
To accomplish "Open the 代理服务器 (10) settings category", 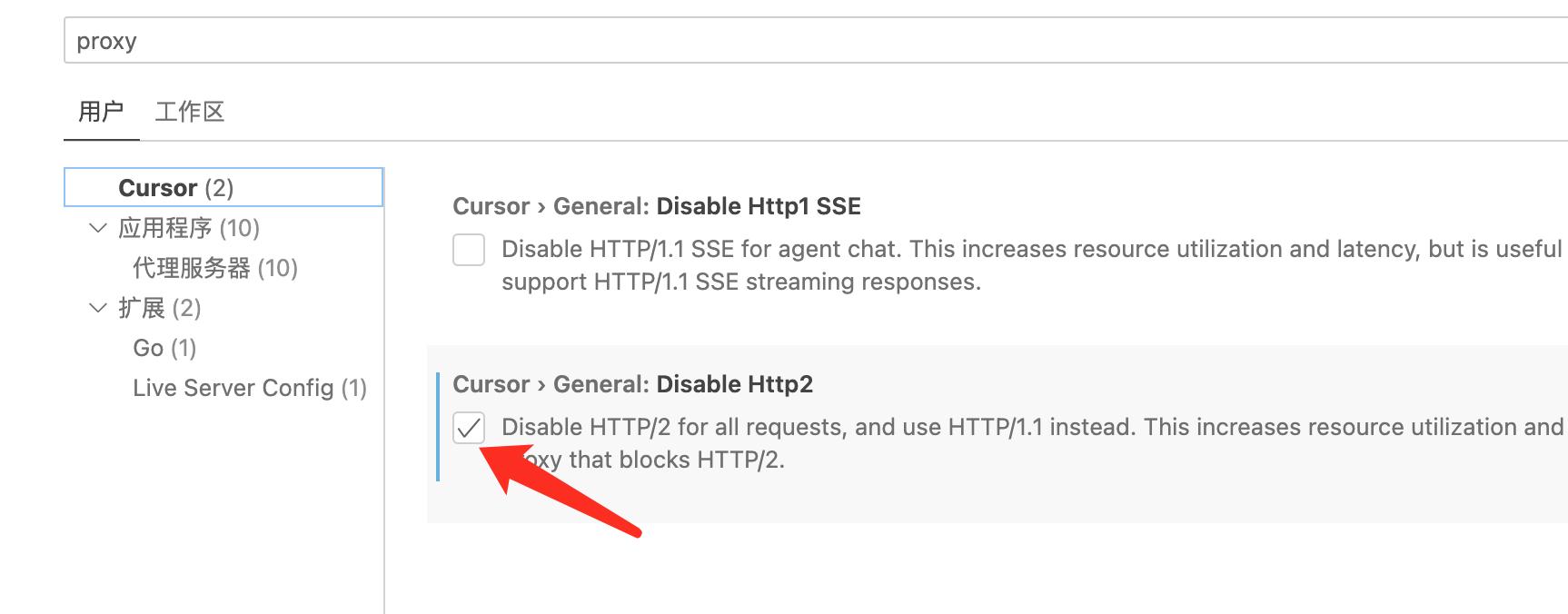I will (x=215, y=268).
